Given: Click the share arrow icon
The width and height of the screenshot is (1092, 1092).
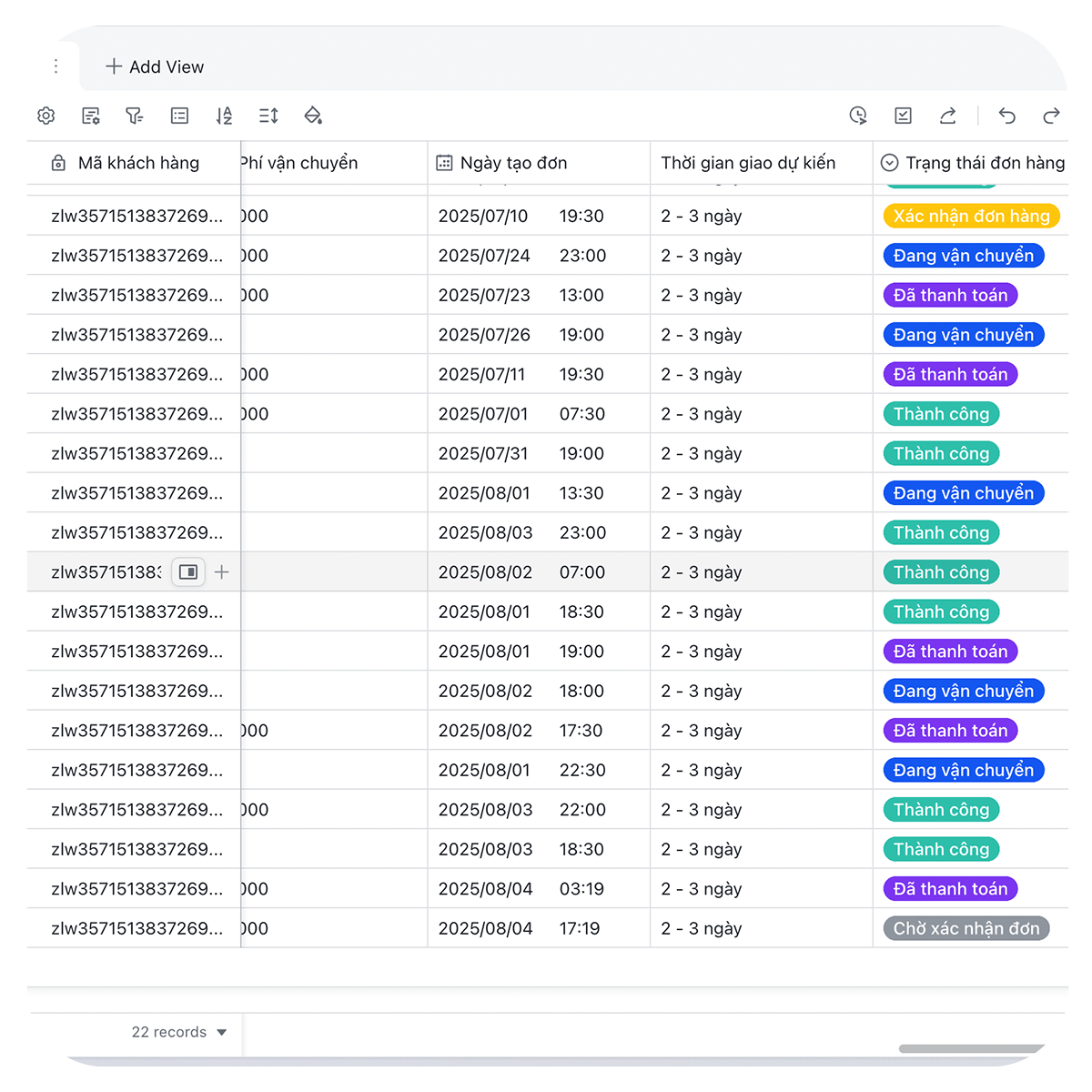Looking at the screenshot, I should [947, 116].
